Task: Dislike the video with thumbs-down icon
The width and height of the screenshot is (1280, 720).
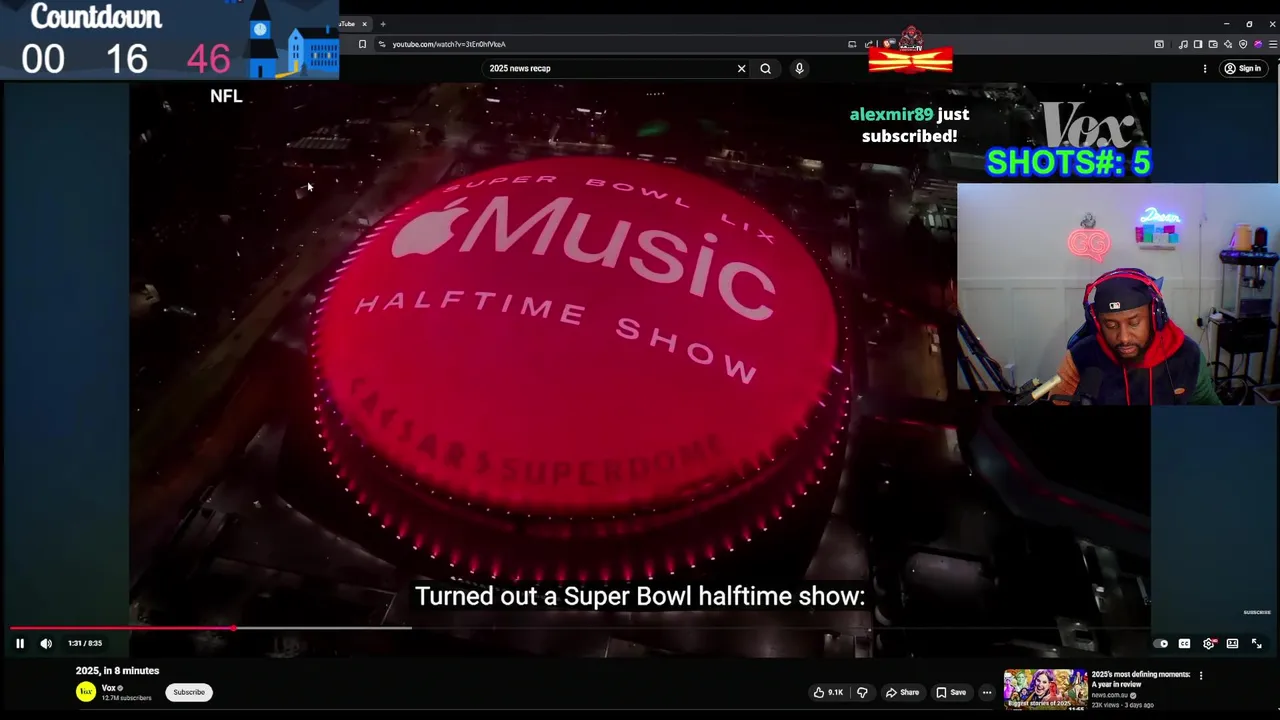Action: [862, 692]
